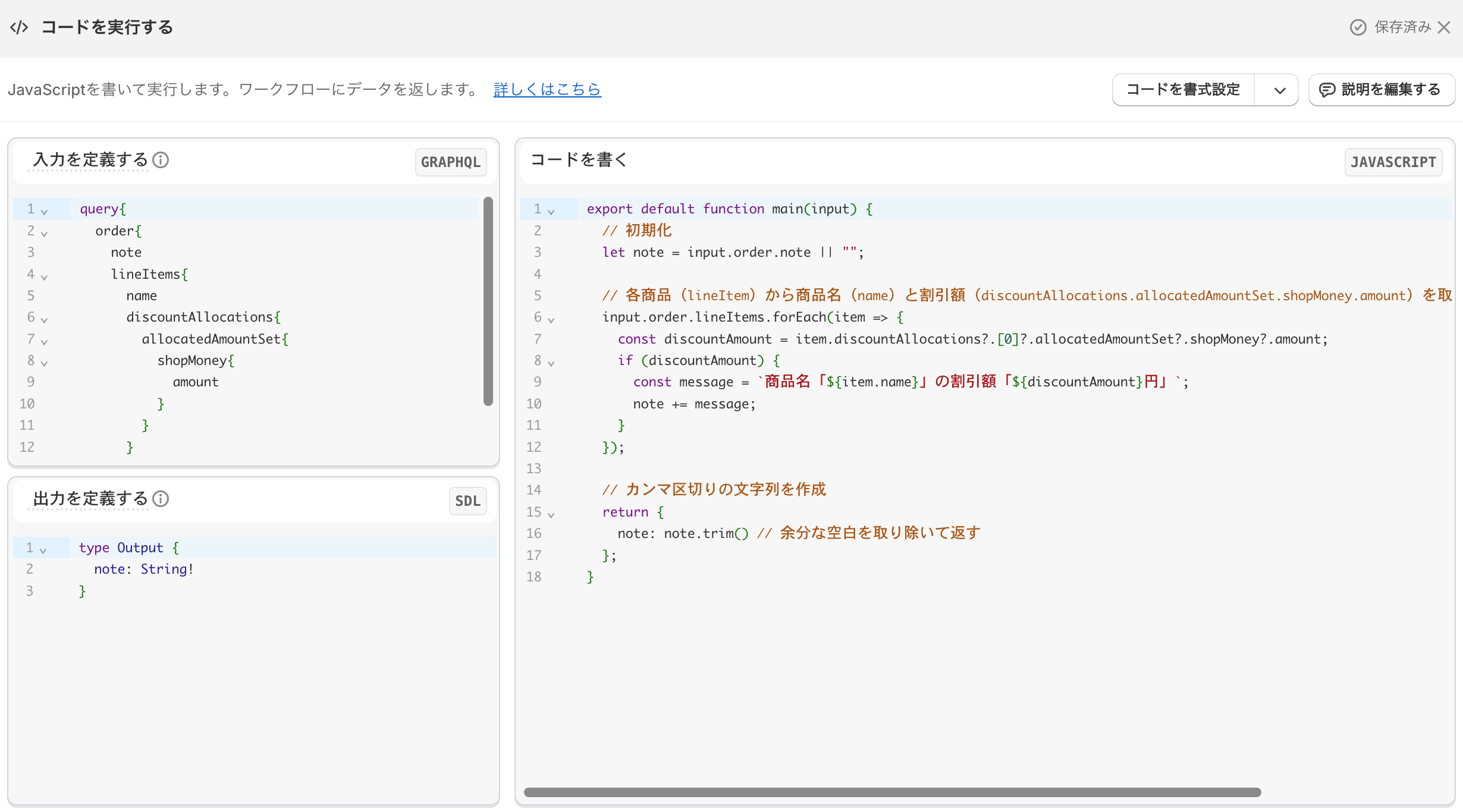Open the 詳しくはこちら help link
Screen dimensions: 1463x812
(x=547, y=89)
